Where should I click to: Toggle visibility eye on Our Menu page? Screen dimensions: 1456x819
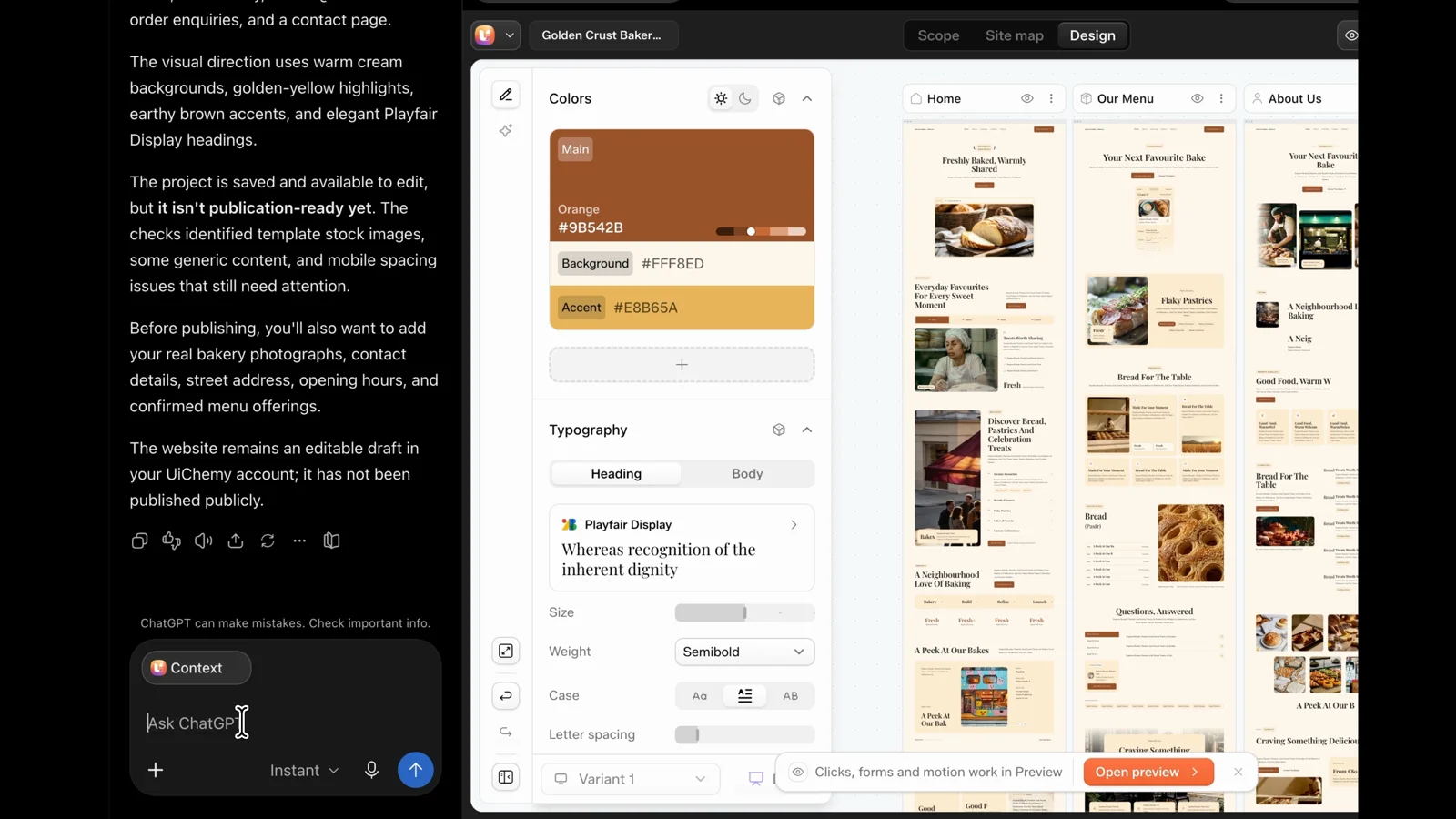coord(1198,98)
